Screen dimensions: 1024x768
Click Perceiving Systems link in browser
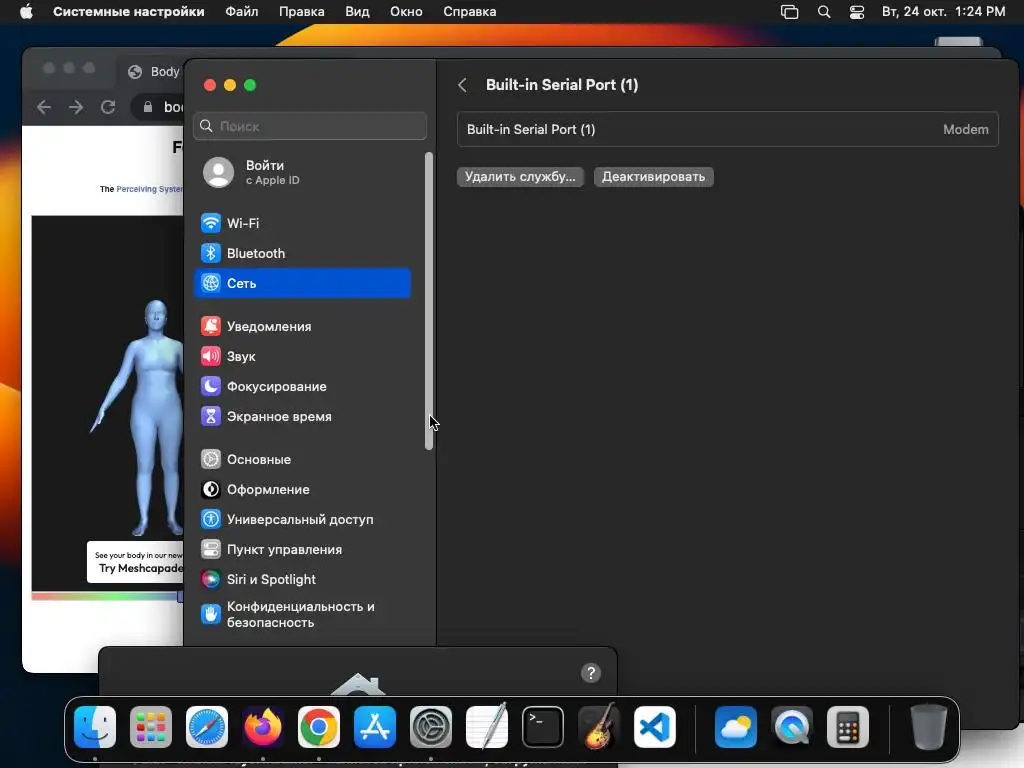click(150, 189)
